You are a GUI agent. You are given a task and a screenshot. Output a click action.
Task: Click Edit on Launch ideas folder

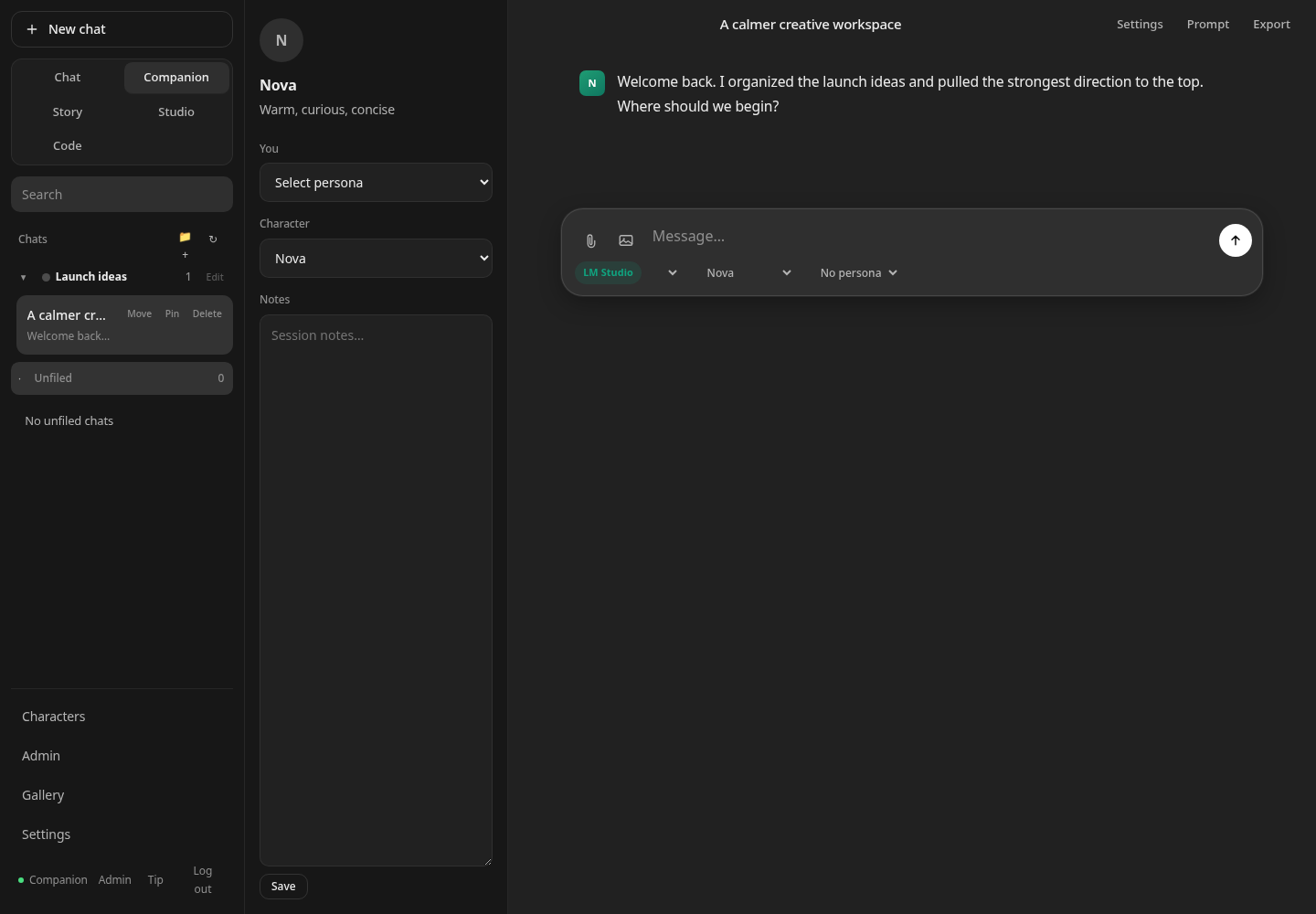coord(215,277)
